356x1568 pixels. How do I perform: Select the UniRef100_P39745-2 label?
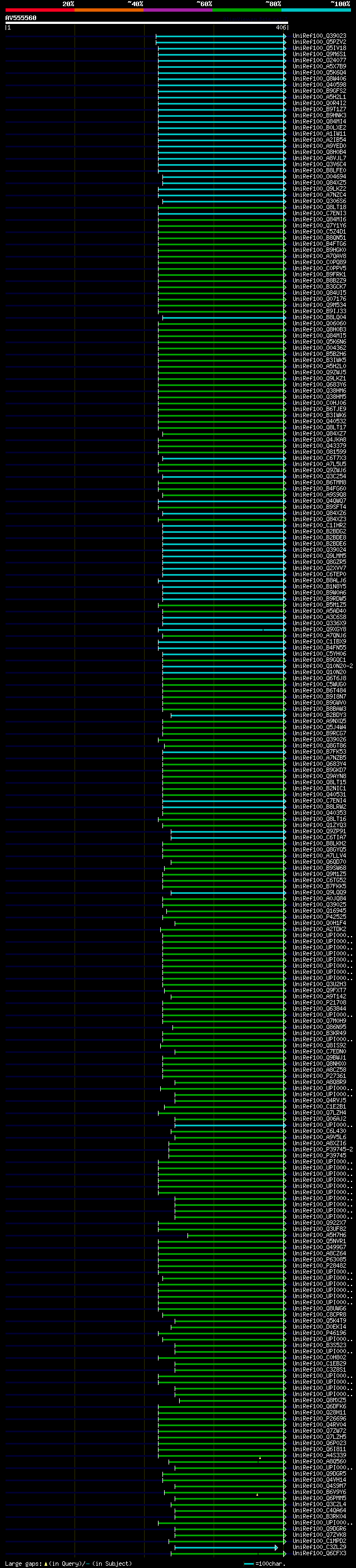[x=323, y=1149]
